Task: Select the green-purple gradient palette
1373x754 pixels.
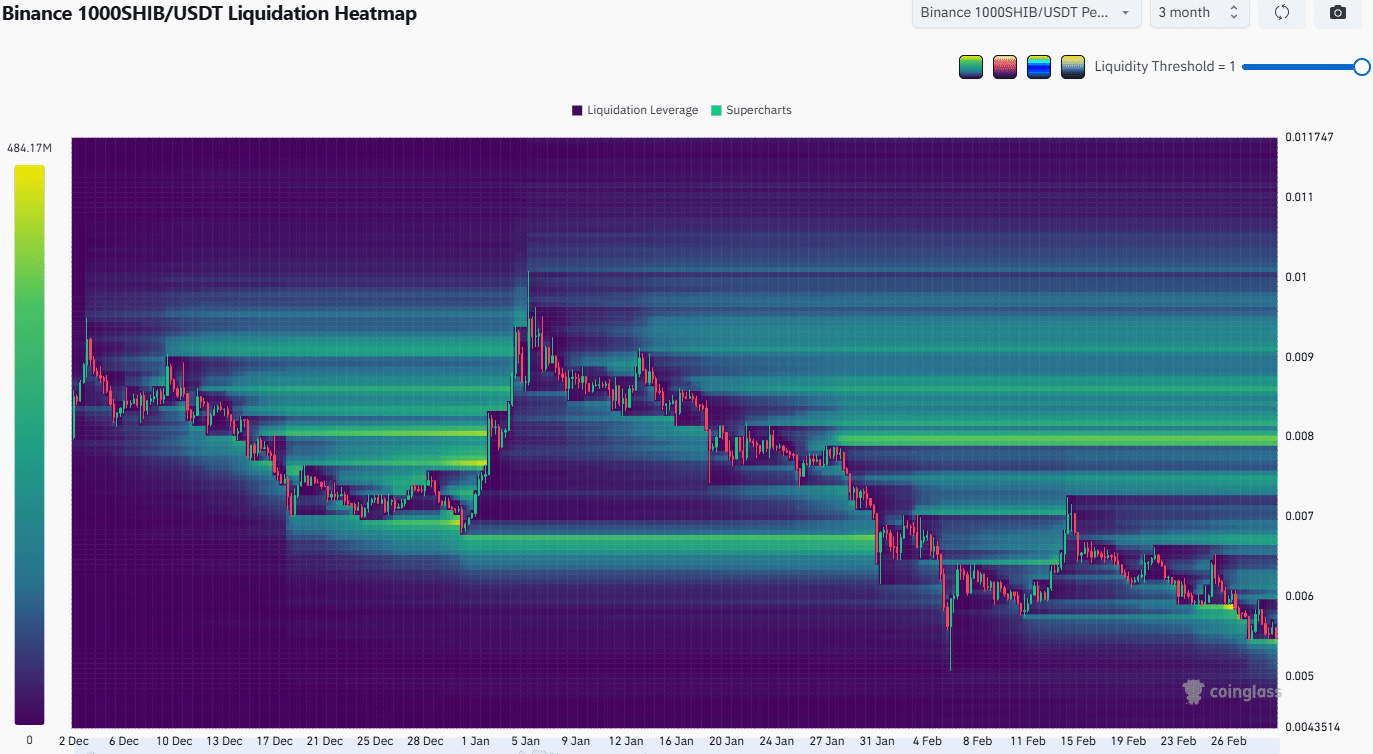Action: (x=970, y=66)
